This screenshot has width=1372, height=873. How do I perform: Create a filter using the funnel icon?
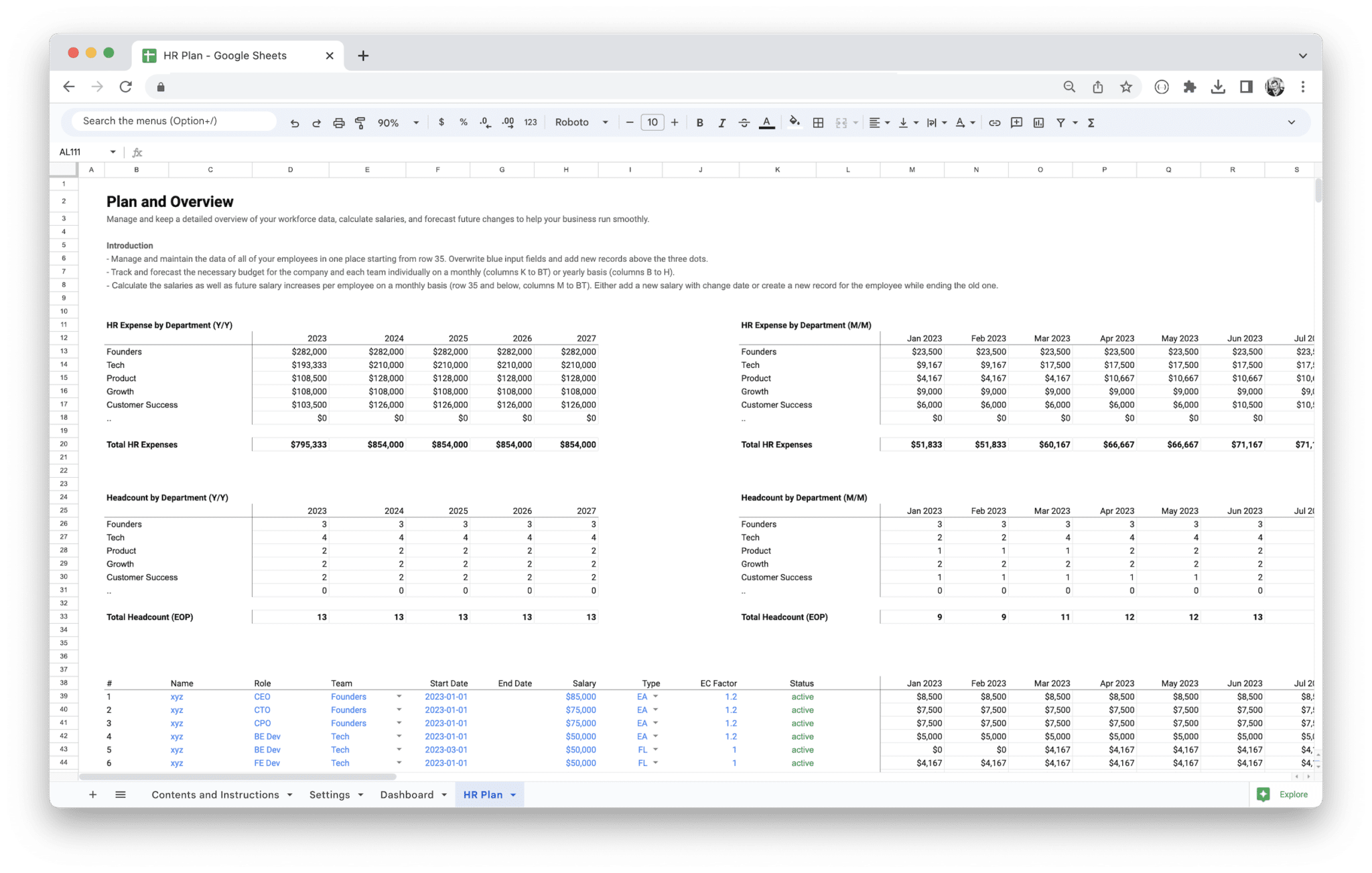click(x=1060, y=122)
